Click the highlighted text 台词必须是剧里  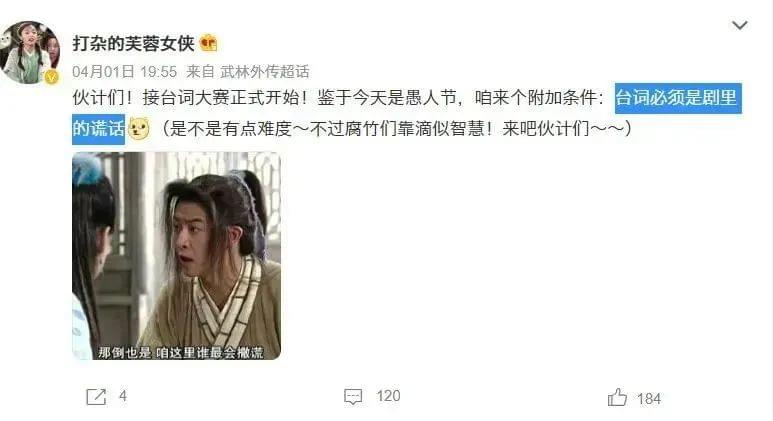click(x=678, y=98)
